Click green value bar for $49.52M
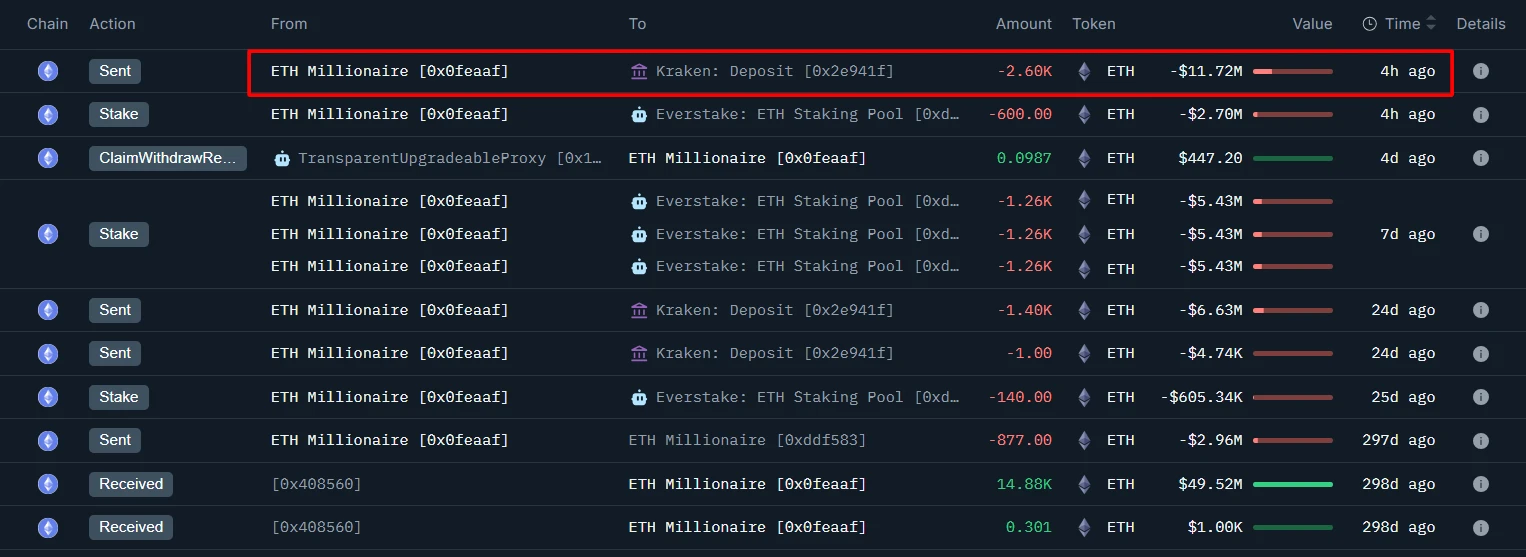The height and width of the screenshot is (557, 1526). [1292, 484]
